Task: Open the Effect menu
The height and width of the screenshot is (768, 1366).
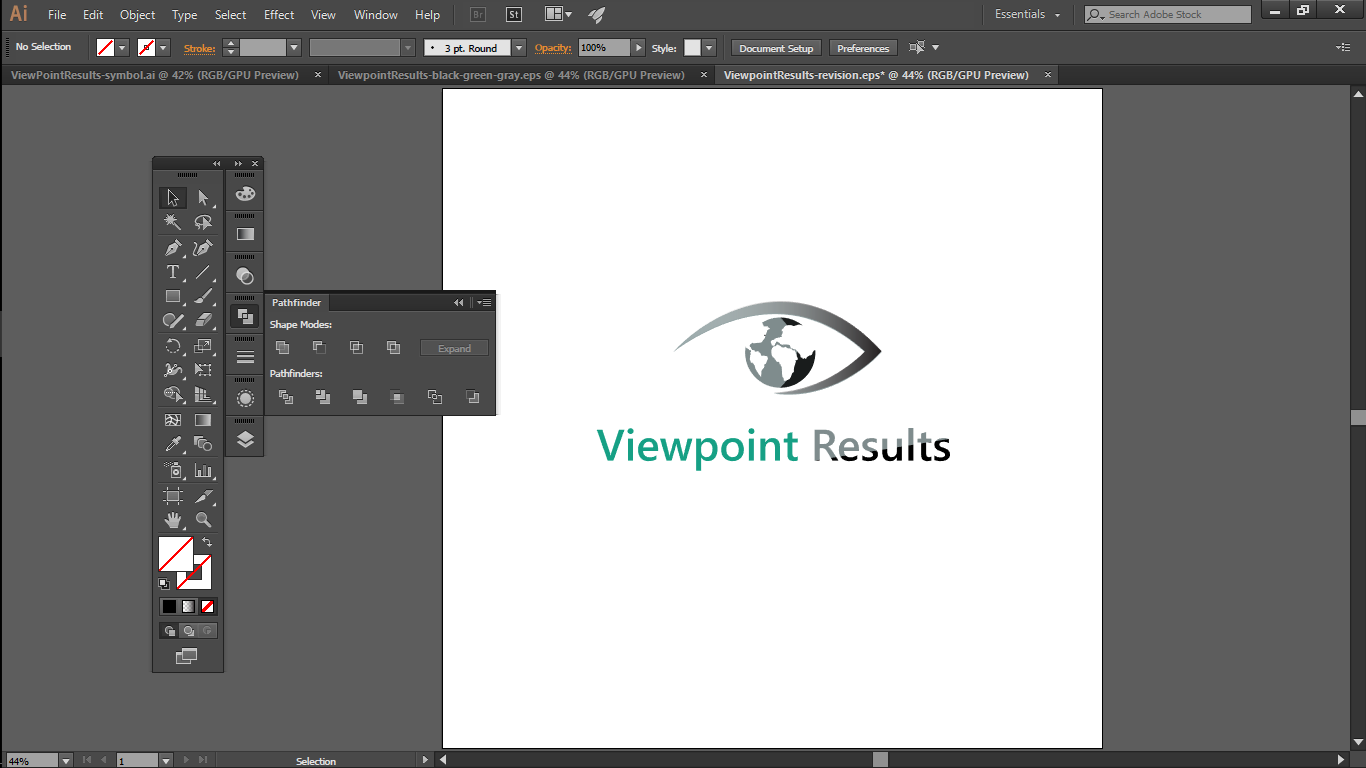Action: 278,14
